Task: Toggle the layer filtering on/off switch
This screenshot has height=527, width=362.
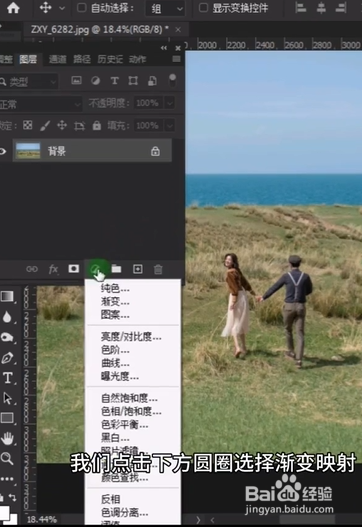Action: pos(172,81)
